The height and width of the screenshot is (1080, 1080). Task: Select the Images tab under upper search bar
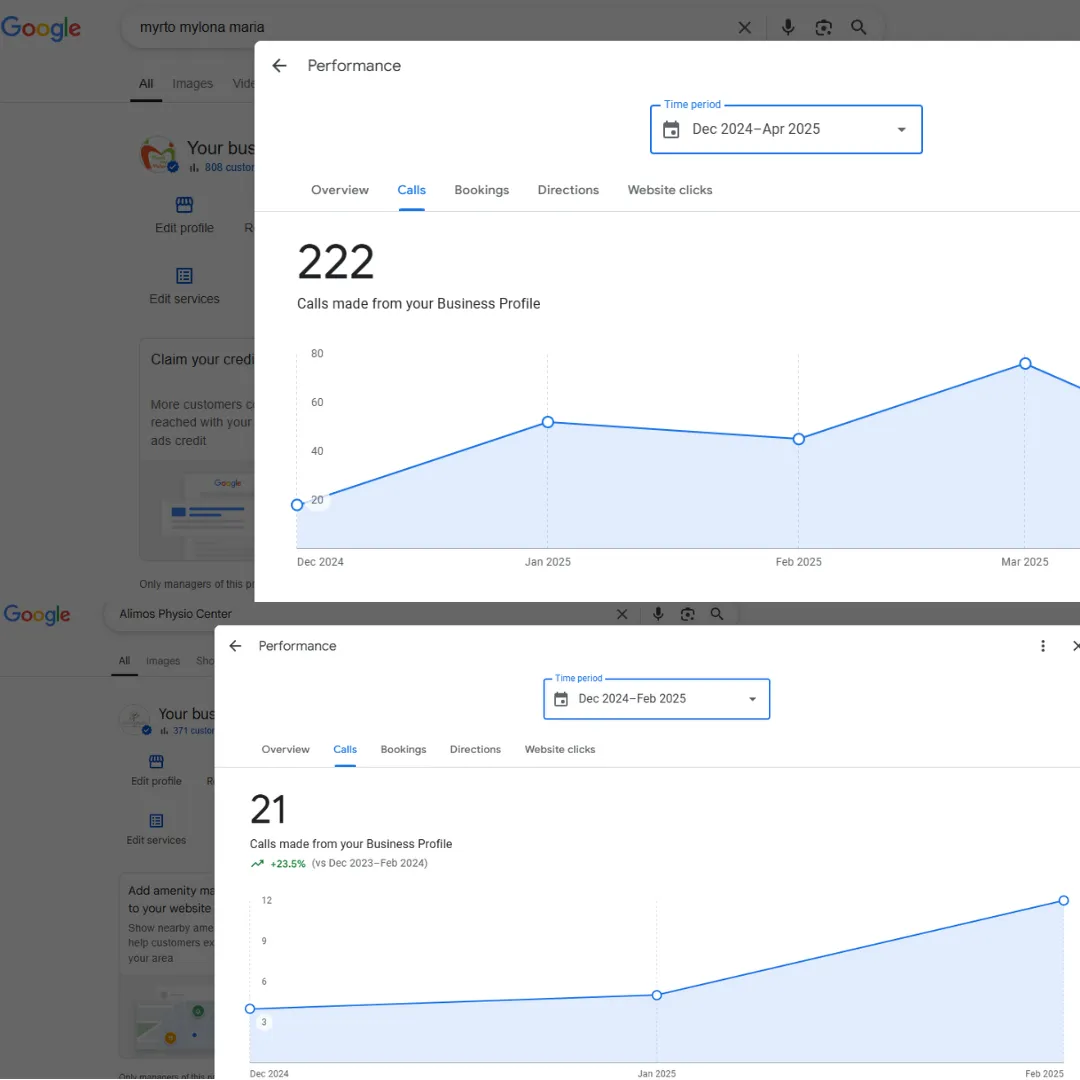click(x=192, y=83)
